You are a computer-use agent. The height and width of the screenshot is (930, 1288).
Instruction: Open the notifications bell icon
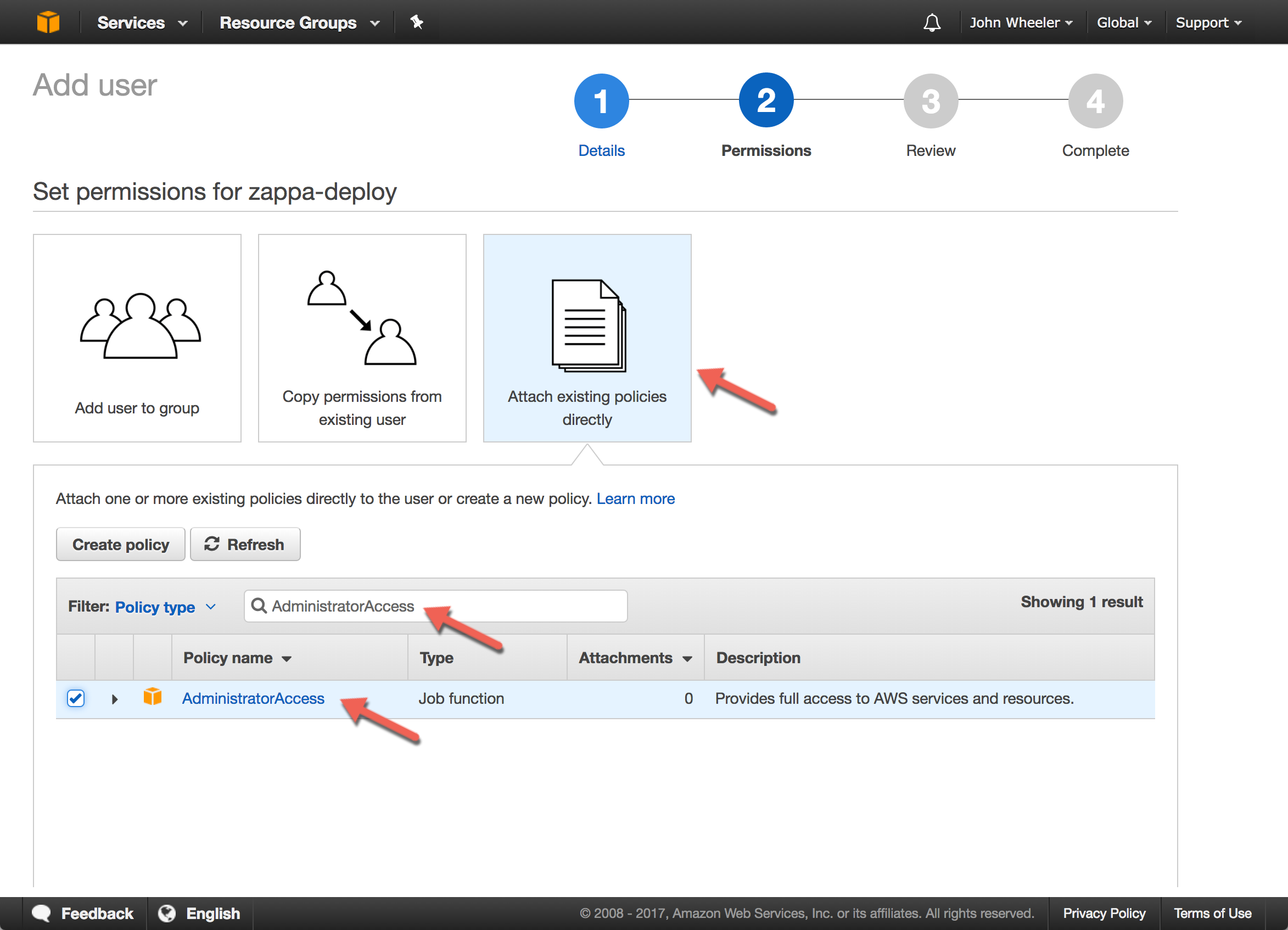(x=931, y=23)
